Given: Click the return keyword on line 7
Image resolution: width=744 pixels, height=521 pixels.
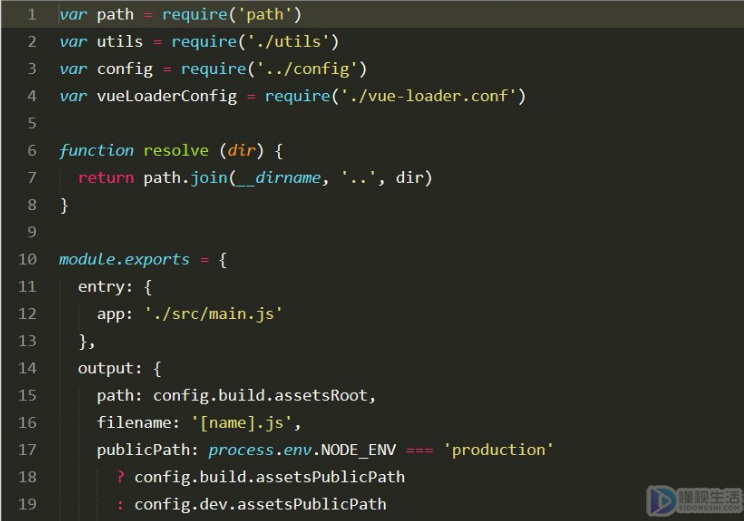Looking at the screenshot, I should click(106, 178).
